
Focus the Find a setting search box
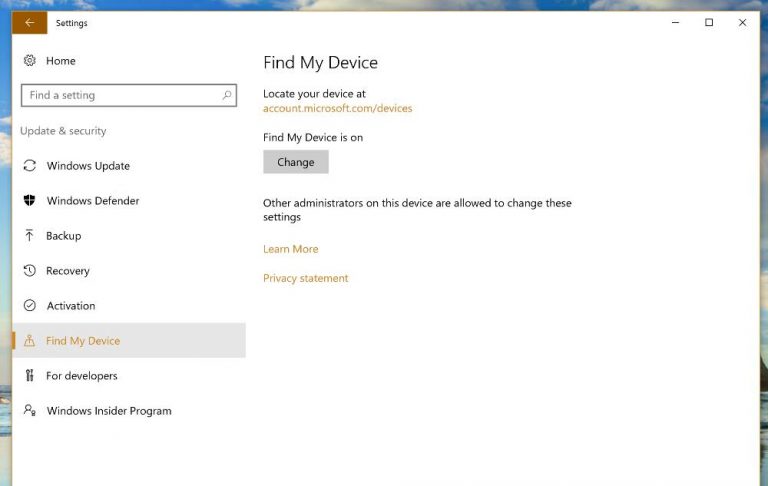point(120,95)
